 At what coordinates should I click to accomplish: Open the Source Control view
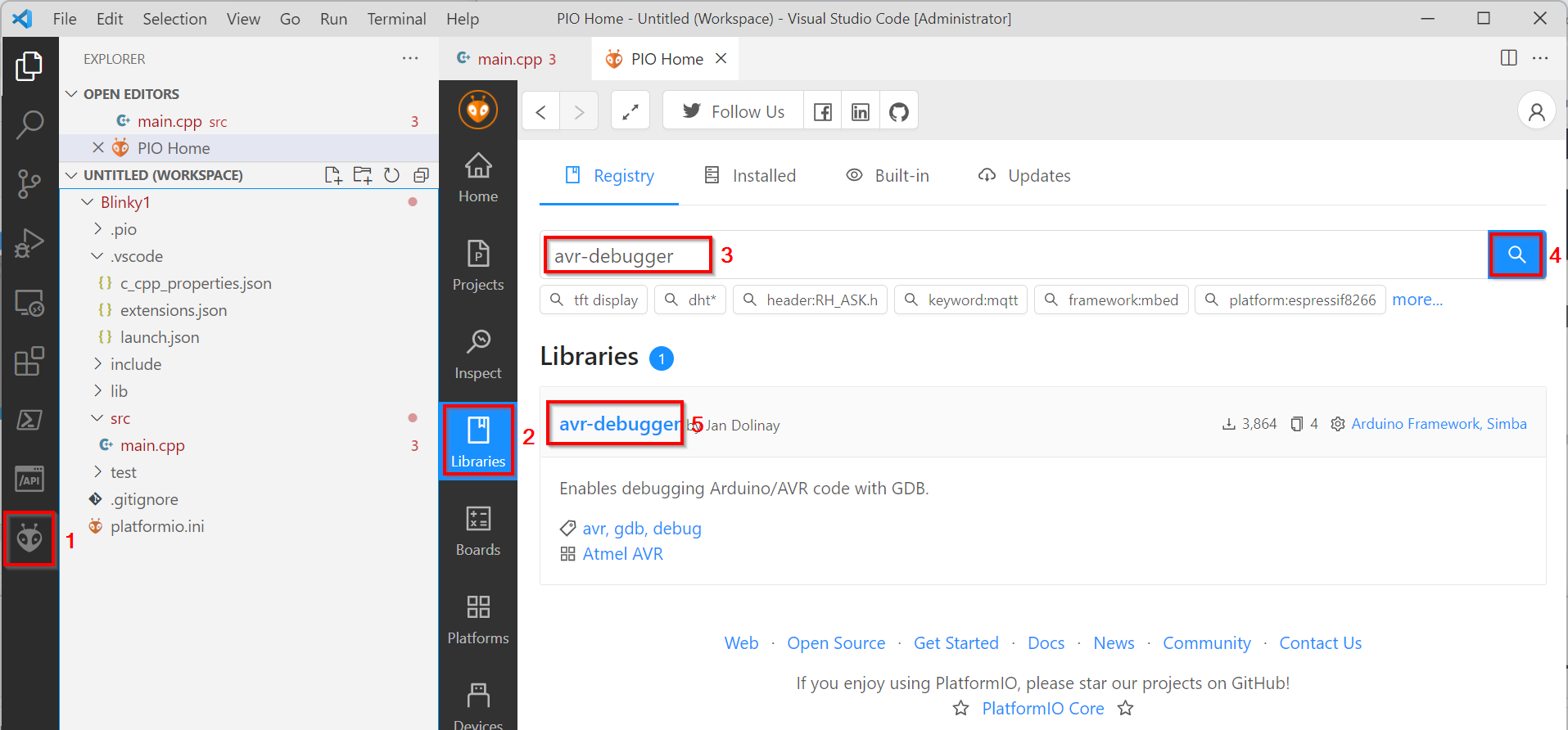[x=29, y=184]
